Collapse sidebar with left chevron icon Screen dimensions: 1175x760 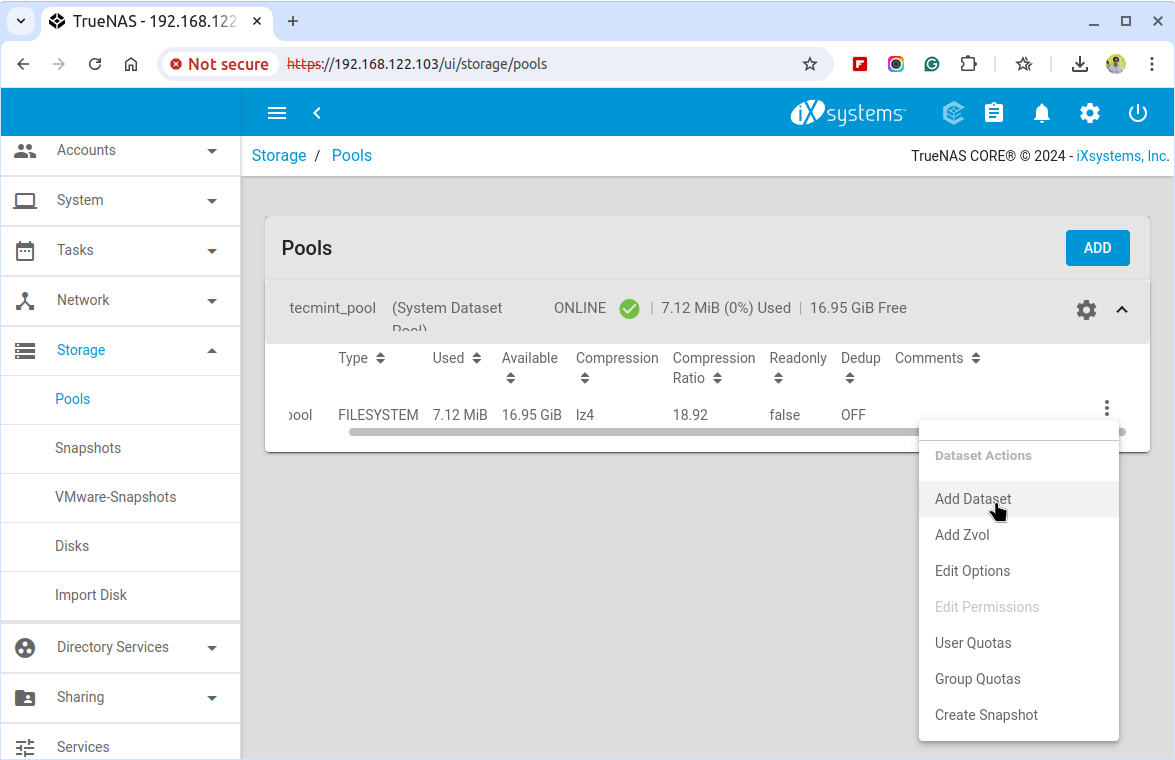[317, 113]
